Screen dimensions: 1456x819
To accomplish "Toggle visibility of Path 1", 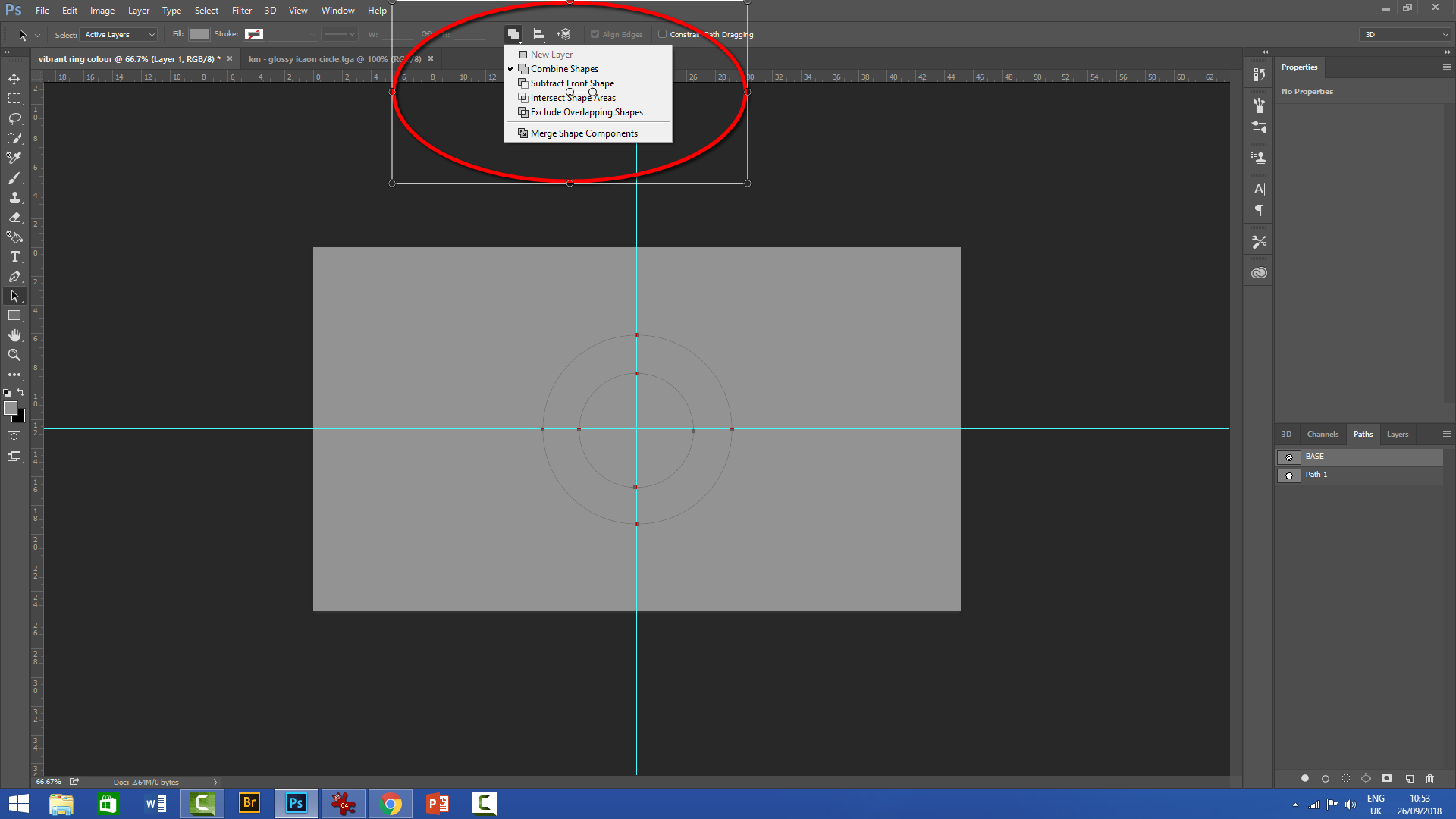I will tap(1288, 475).
